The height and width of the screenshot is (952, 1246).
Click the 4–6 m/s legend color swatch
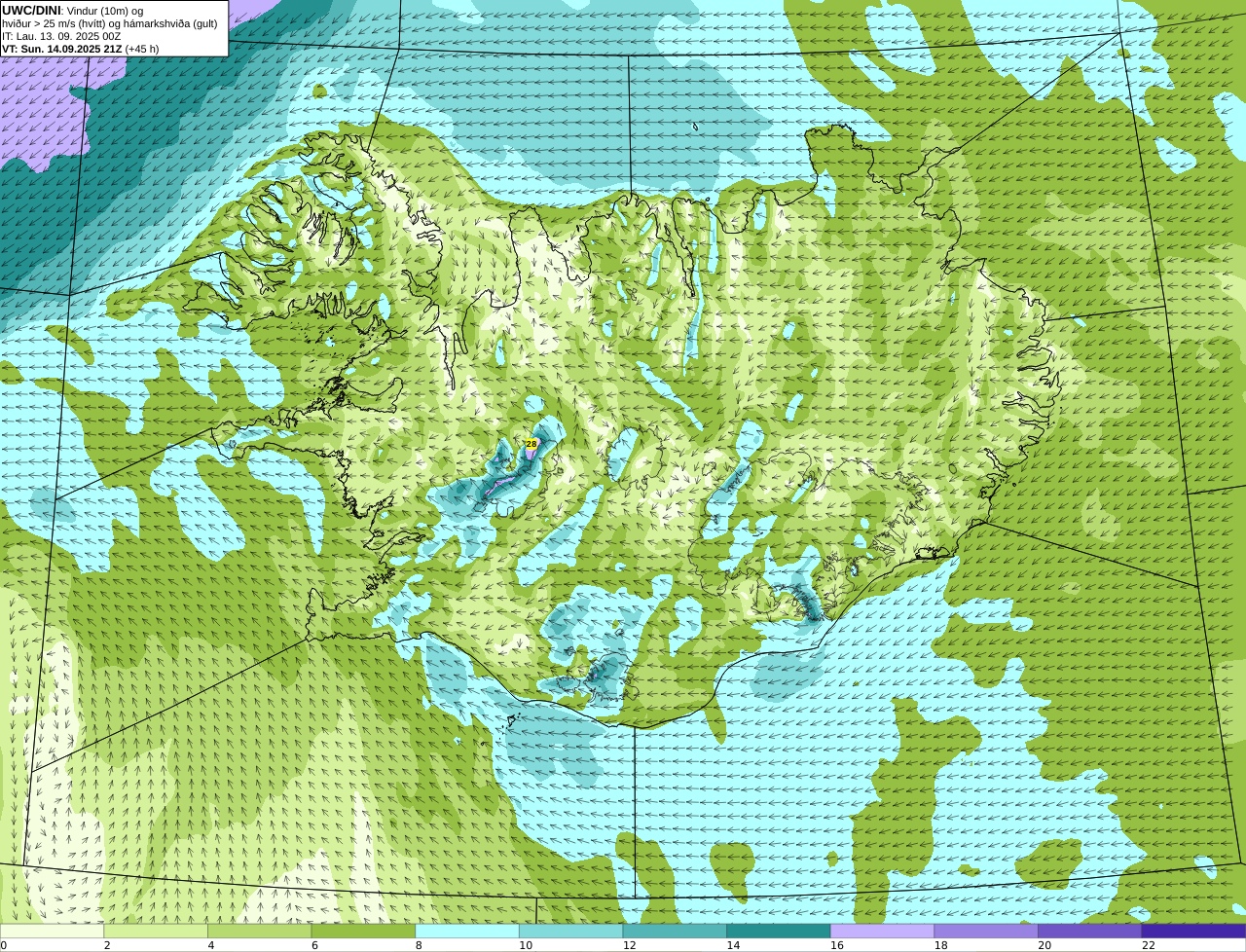[259, 931]
